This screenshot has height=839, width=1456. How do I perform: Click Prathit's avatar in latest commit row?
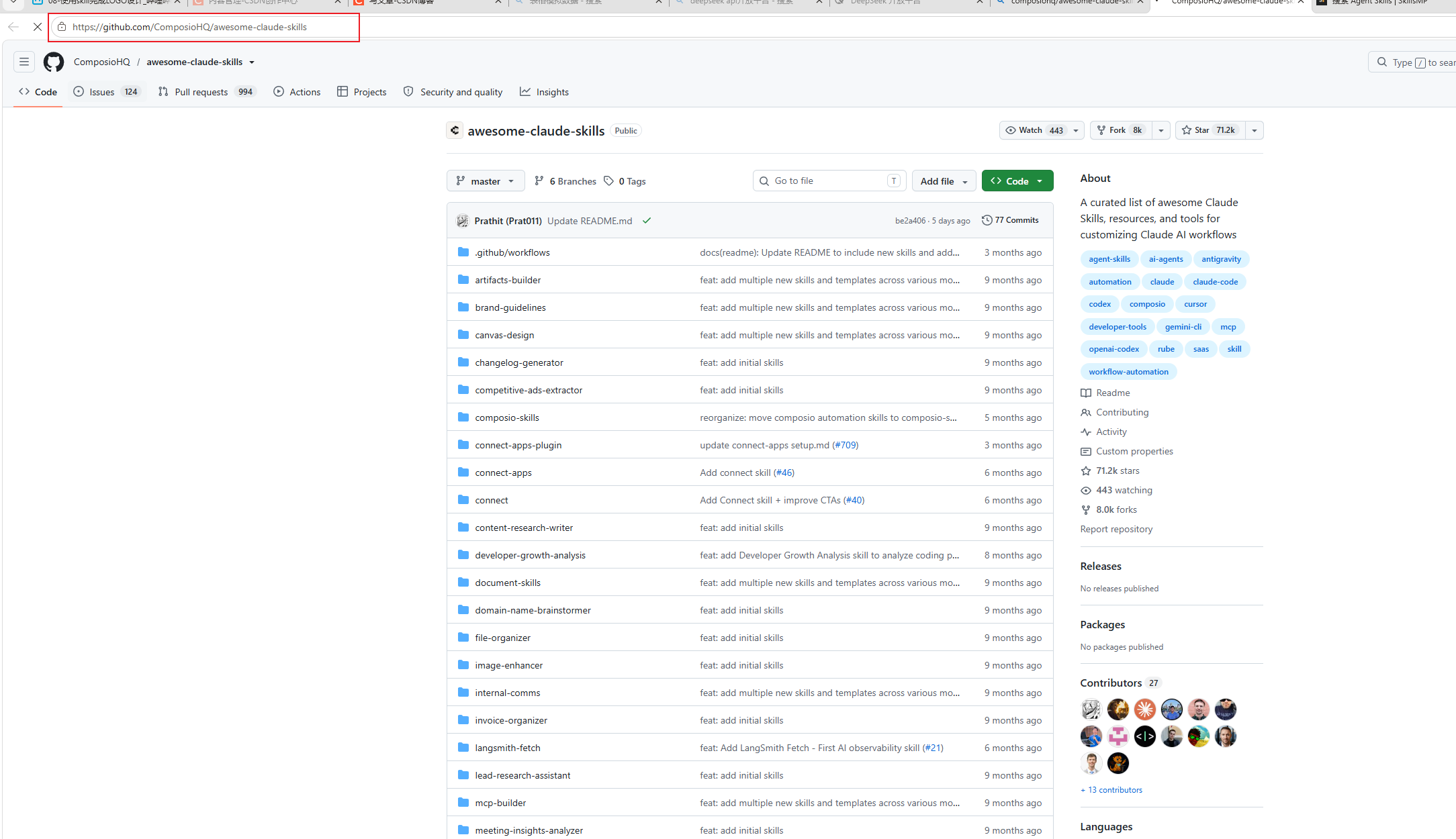coord(463,221)
